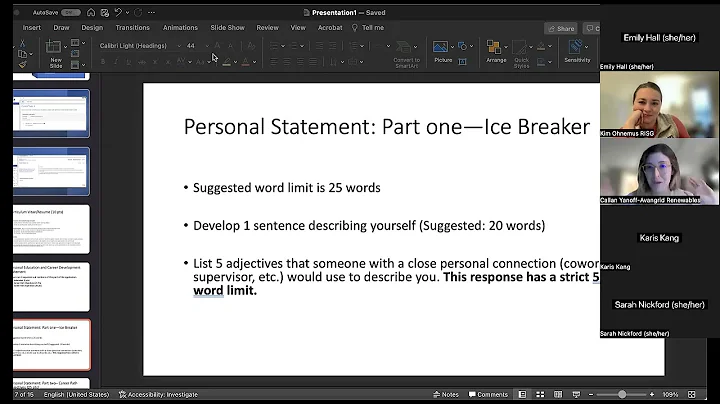The height and width of the screenshot is (404, 720).
Task: Switch to Reading view icon
Action: click(x=558, y=394)
